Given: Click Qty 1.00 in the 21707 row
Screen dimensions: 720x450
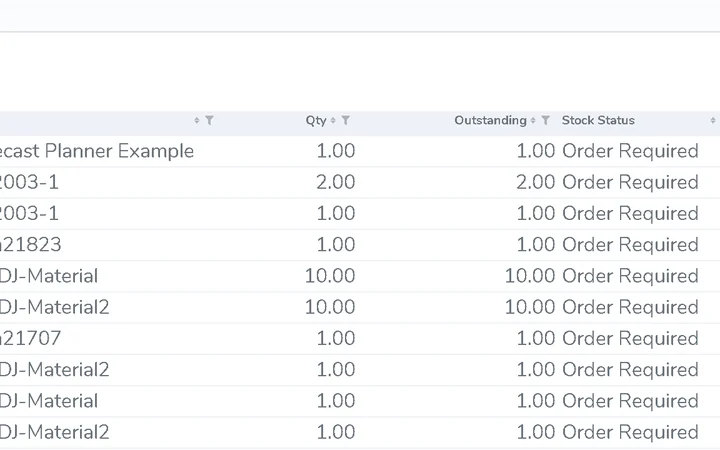Looking at the screenshot, I should tap(336, 338).
